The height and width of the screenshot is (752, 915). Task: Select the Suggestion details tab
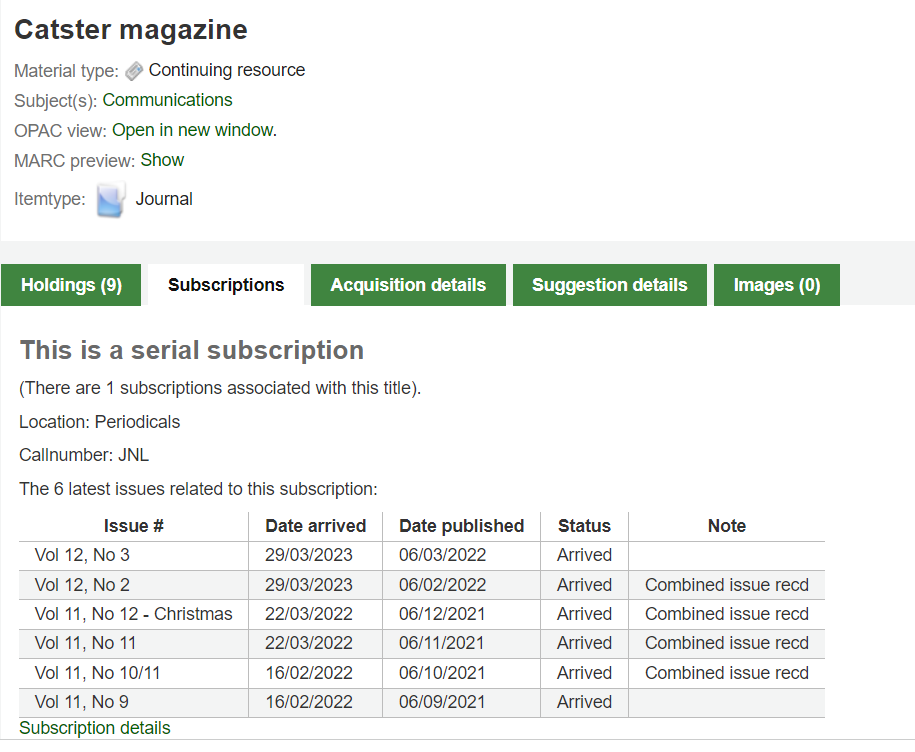pyautogui.click(x=609, y=284)
